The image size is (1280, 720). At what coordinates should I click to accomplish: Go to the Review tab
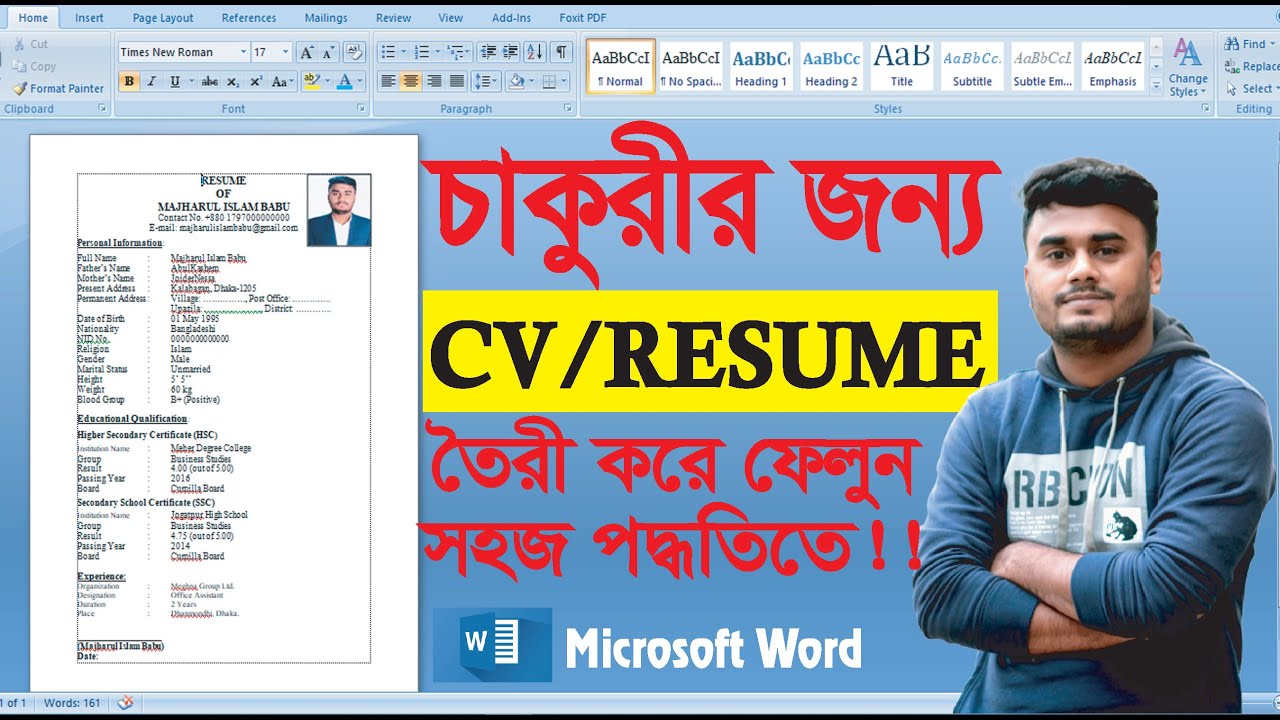point(394,18)
